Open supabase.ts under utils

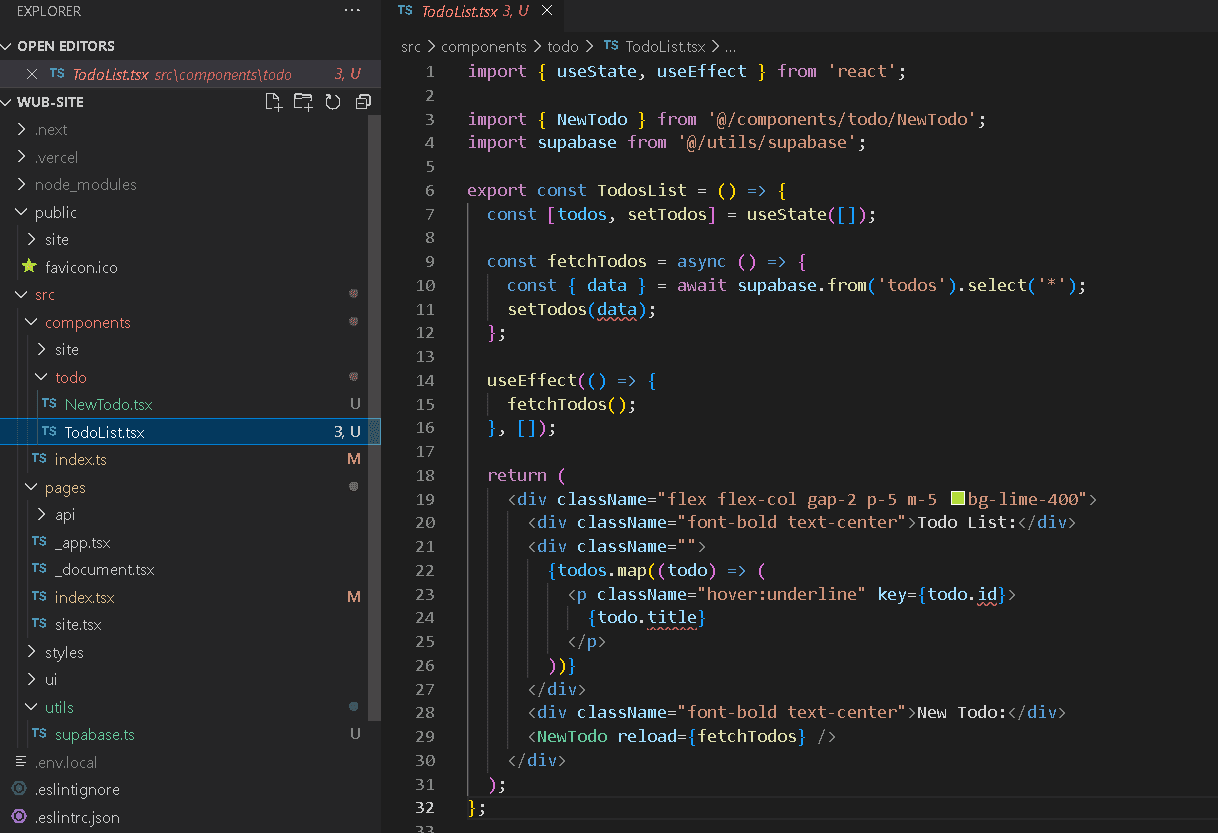coord(94,734)
